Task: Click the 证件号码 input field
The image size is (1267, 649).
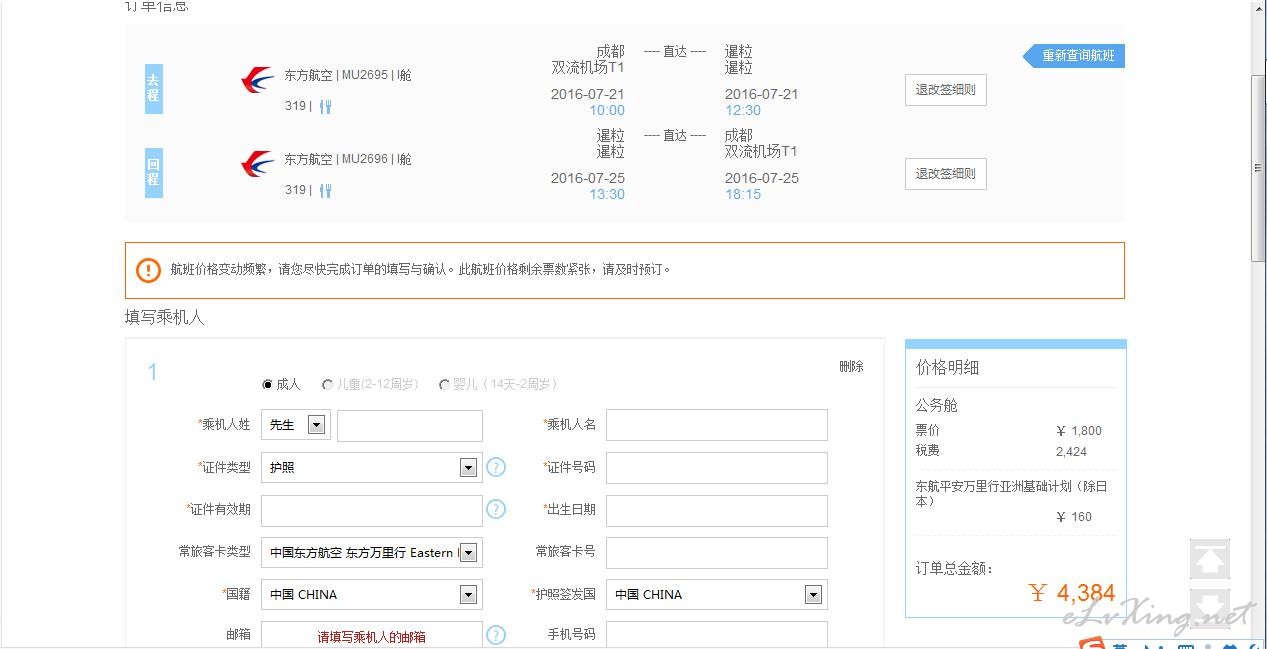Action: (716, 467)
